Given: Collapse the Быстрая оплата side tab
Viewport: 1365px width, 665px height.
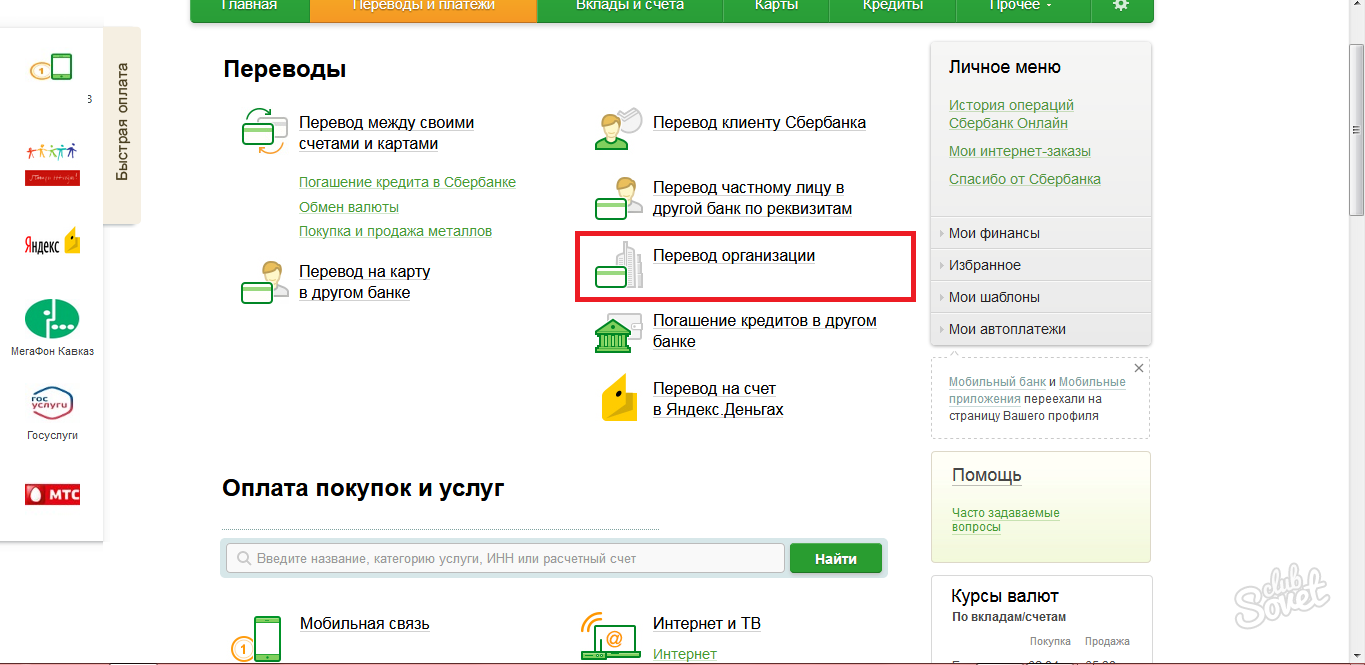Looking at the screenshot, I should tap(122, 122).
